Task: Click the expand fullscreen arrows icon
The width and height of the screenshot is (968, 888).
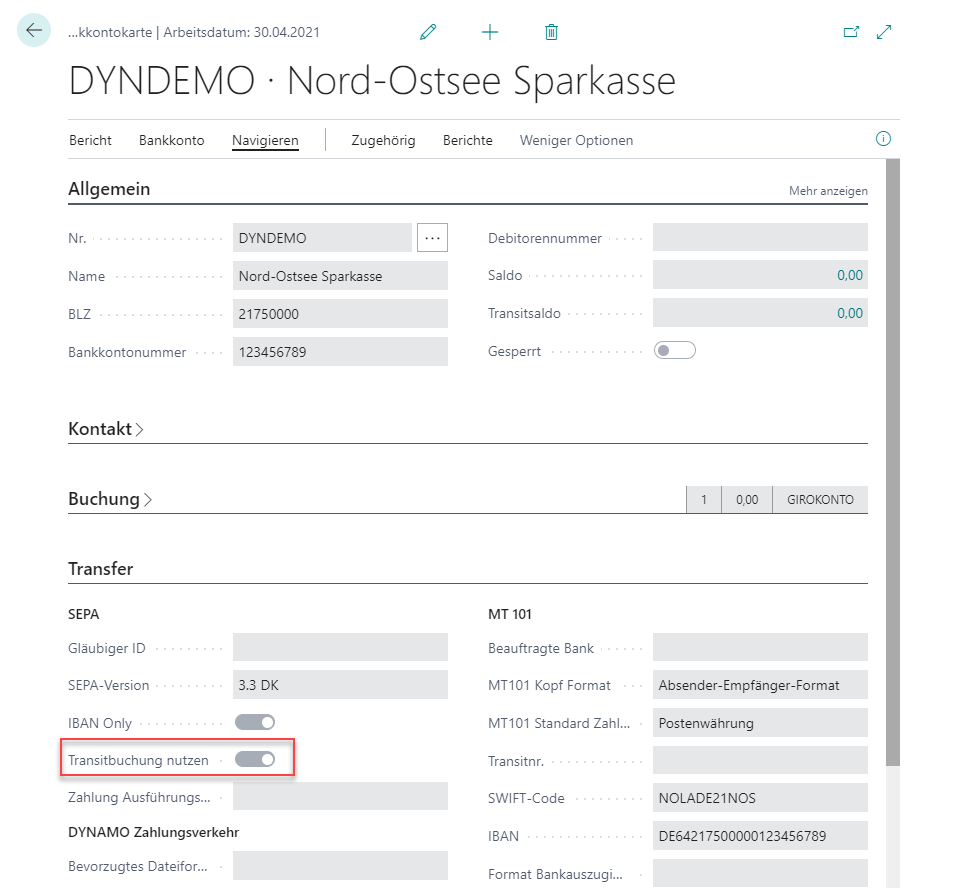Action: (884, 32)
